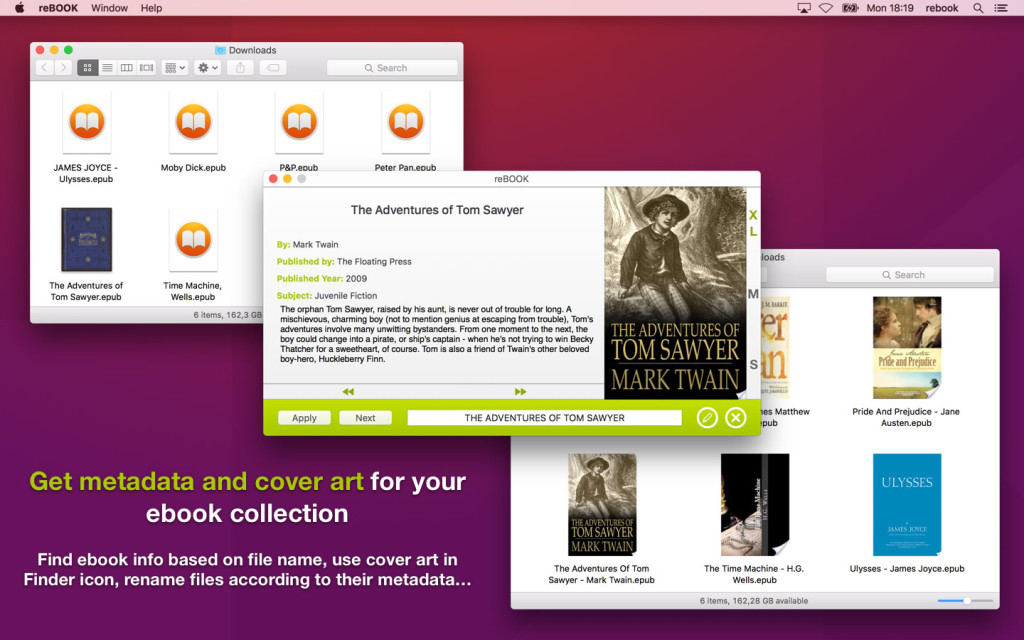Image resolution: width=1024 pixels, height=640 pixels.
Task: Click the green rewind previous-result arrows
Action: tap(348, 392)
